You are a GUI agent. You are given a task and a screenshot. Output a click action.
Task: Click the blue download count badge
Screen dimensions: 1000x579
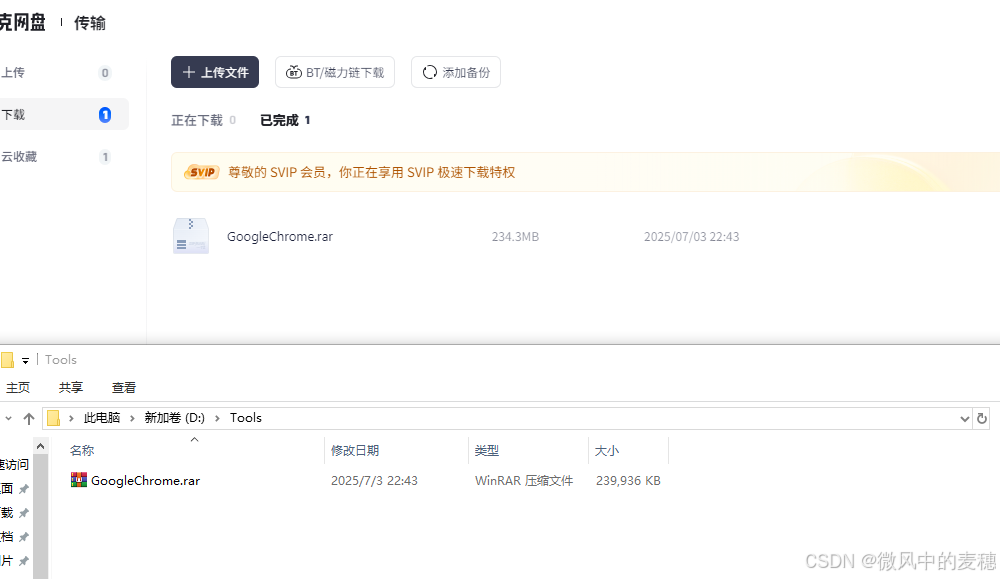105,115
